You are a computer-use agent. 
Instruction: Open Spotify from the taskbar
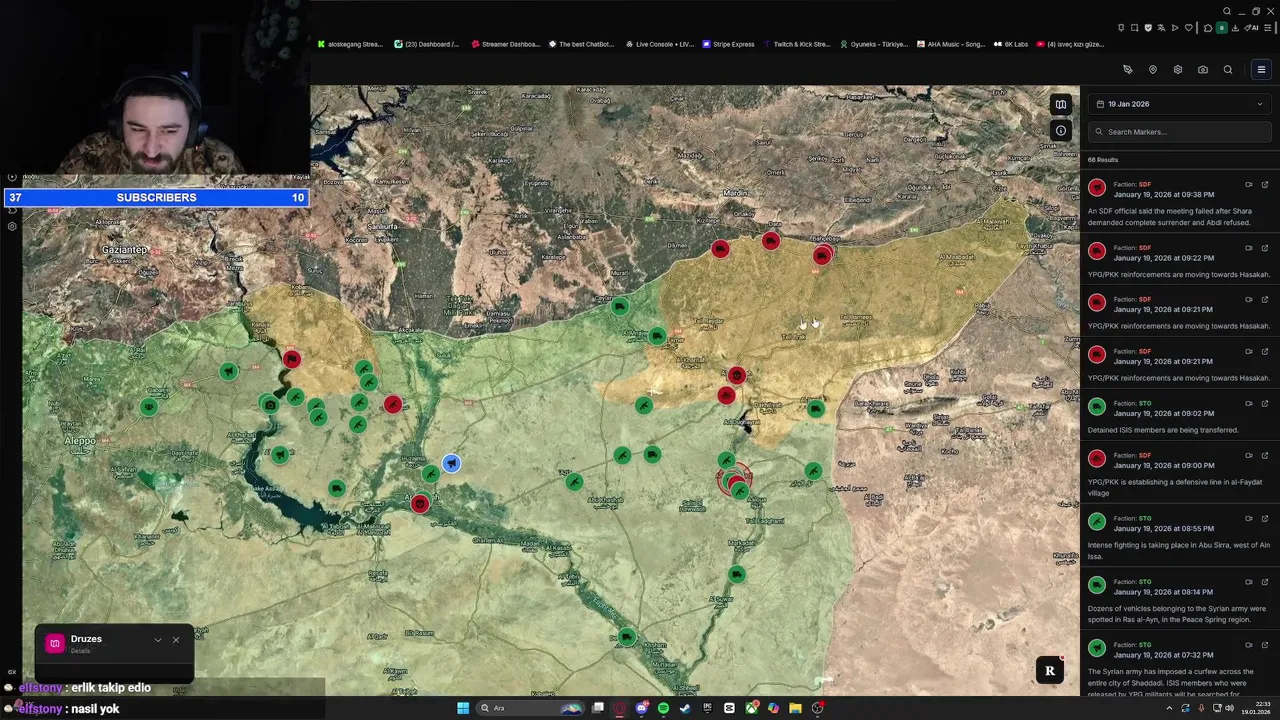pos(663,708)
